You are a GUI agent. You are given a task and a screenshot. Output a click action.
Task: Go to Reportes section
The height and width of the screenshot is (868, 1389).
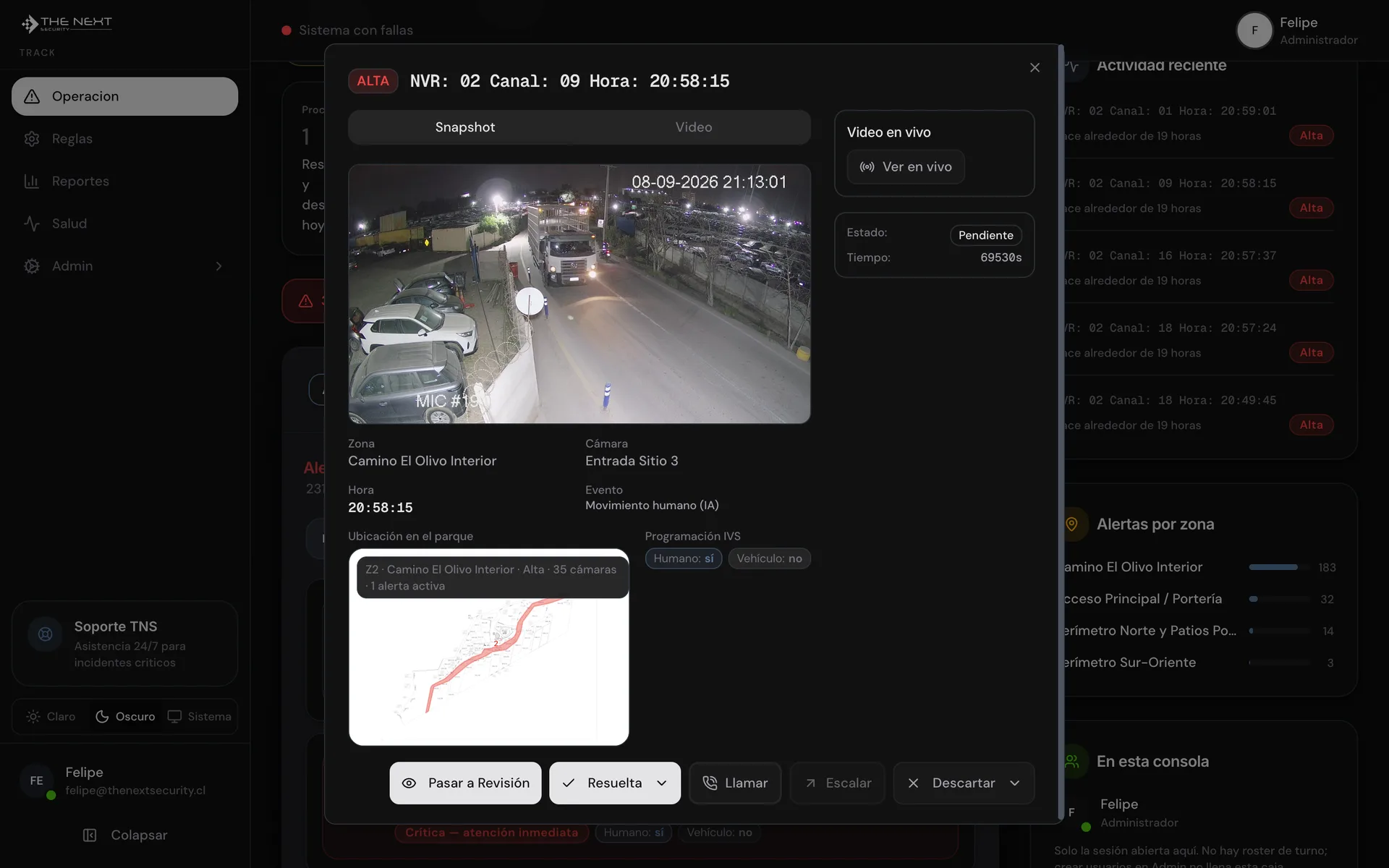pos(124,181)
